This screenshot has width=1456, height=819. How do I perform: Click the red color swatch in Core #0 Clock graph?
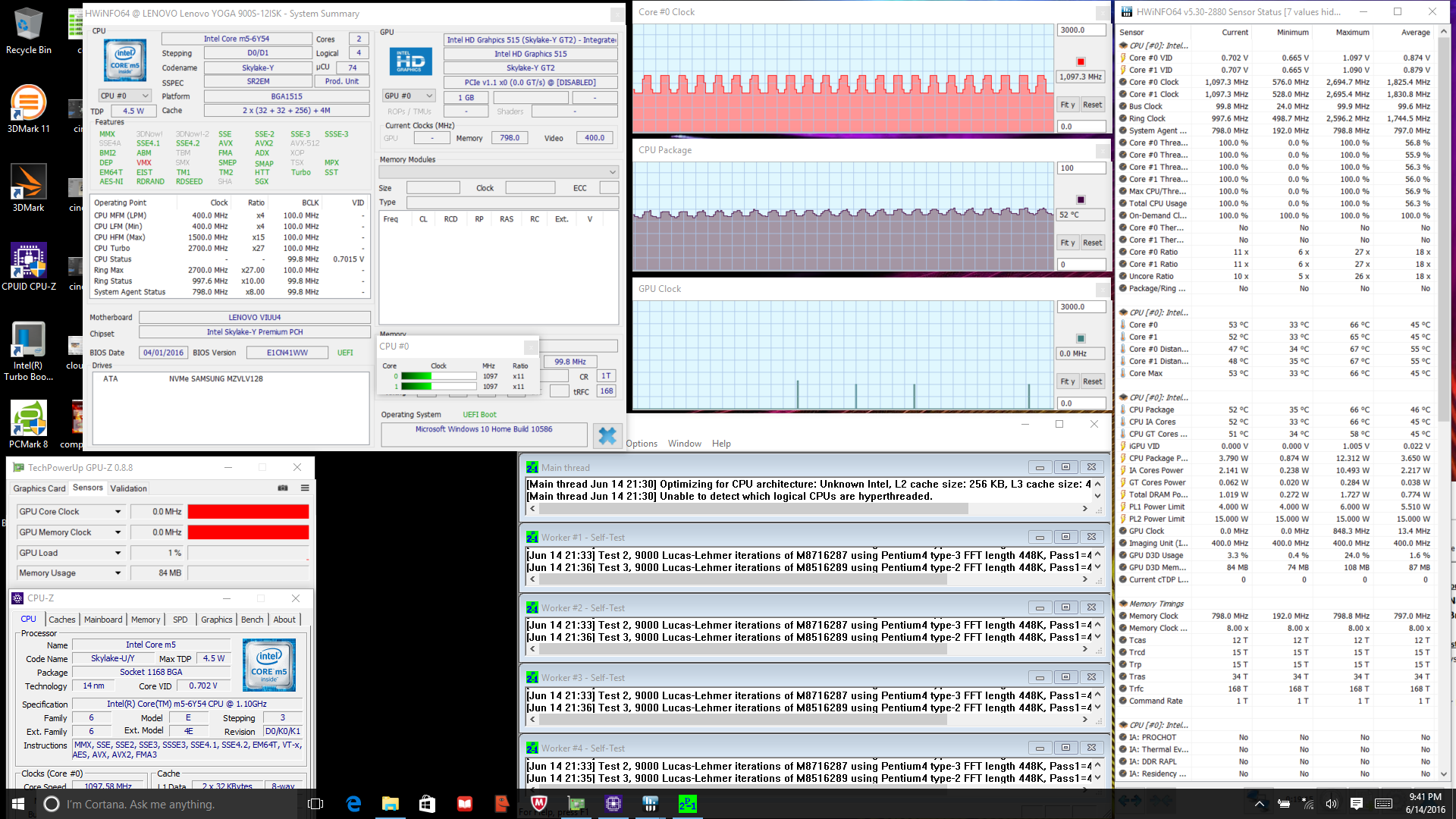point(1081,62)
